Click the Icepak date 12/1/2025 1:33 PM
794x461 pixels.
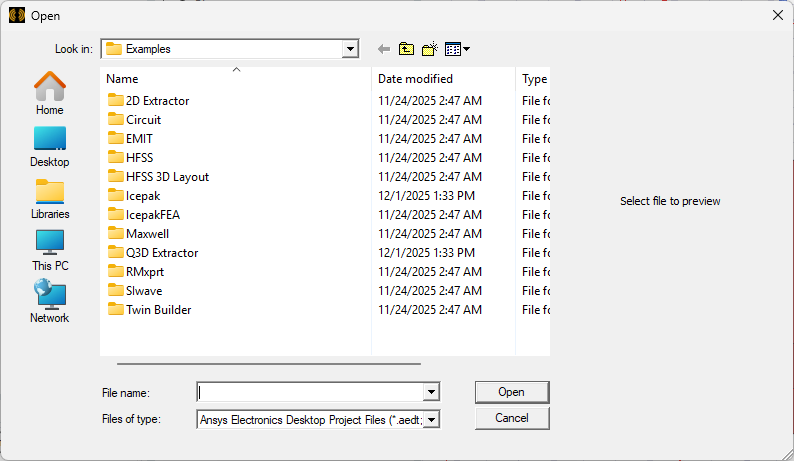click(x=426, y=196)
